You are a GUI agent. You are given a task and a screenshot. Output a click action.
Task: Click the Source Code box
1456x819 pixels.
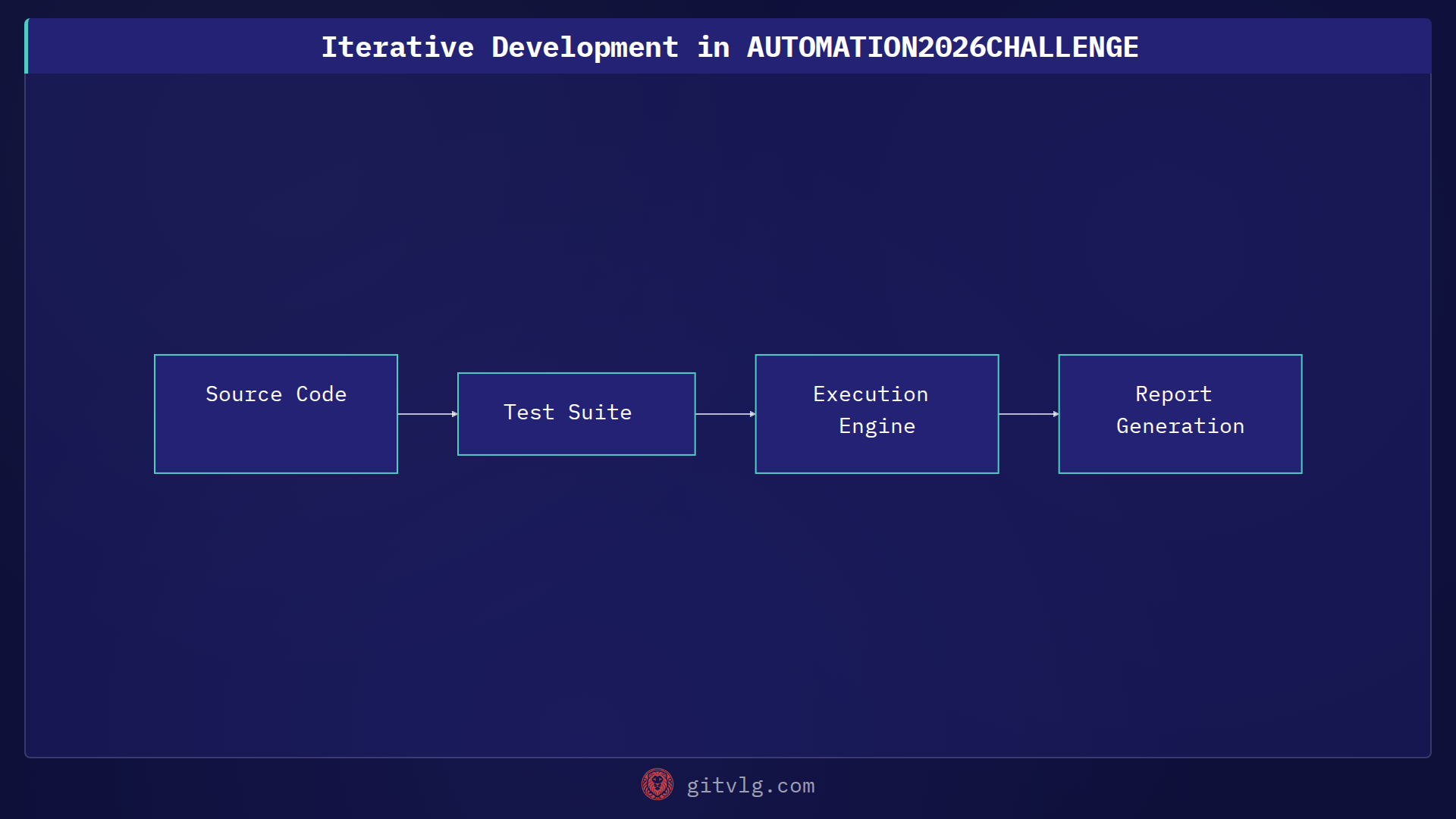point(276,414)
